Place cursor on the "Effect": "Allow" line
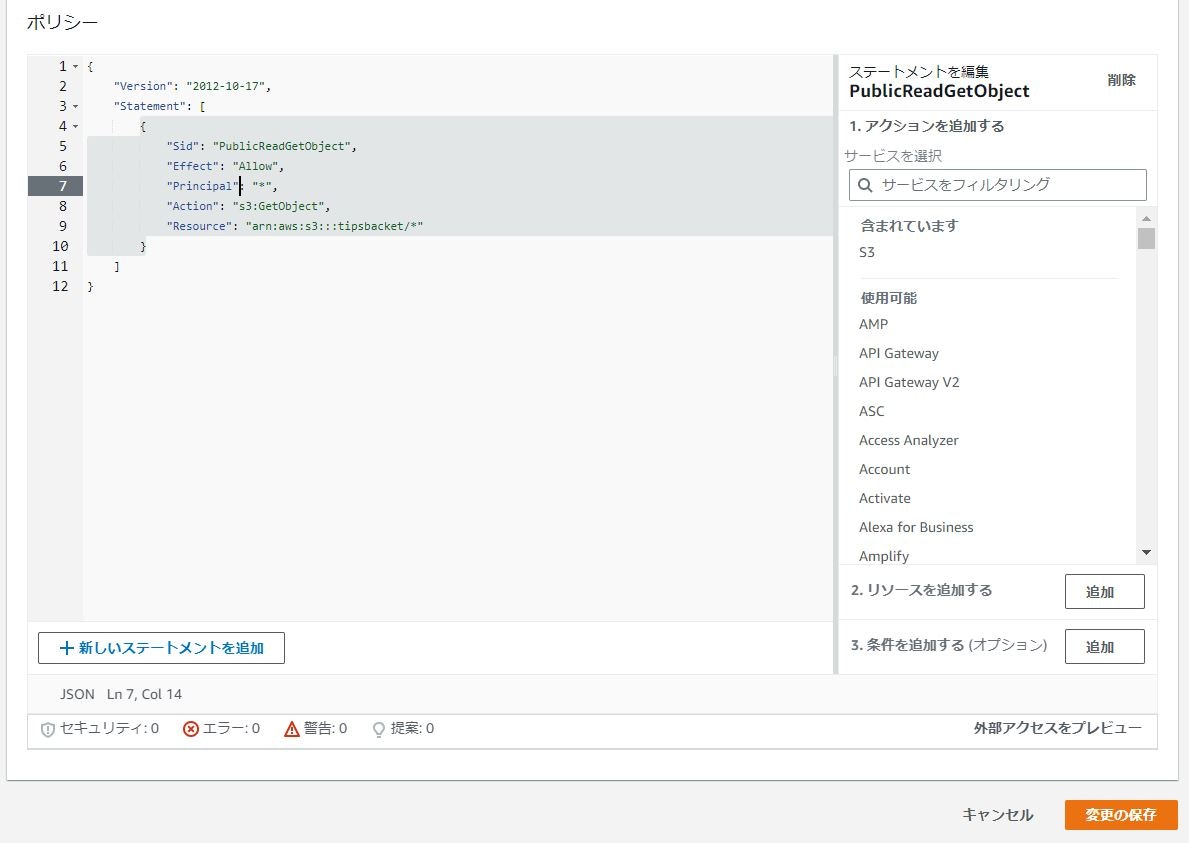This screenshot has height=843, width=1189. 225,166
